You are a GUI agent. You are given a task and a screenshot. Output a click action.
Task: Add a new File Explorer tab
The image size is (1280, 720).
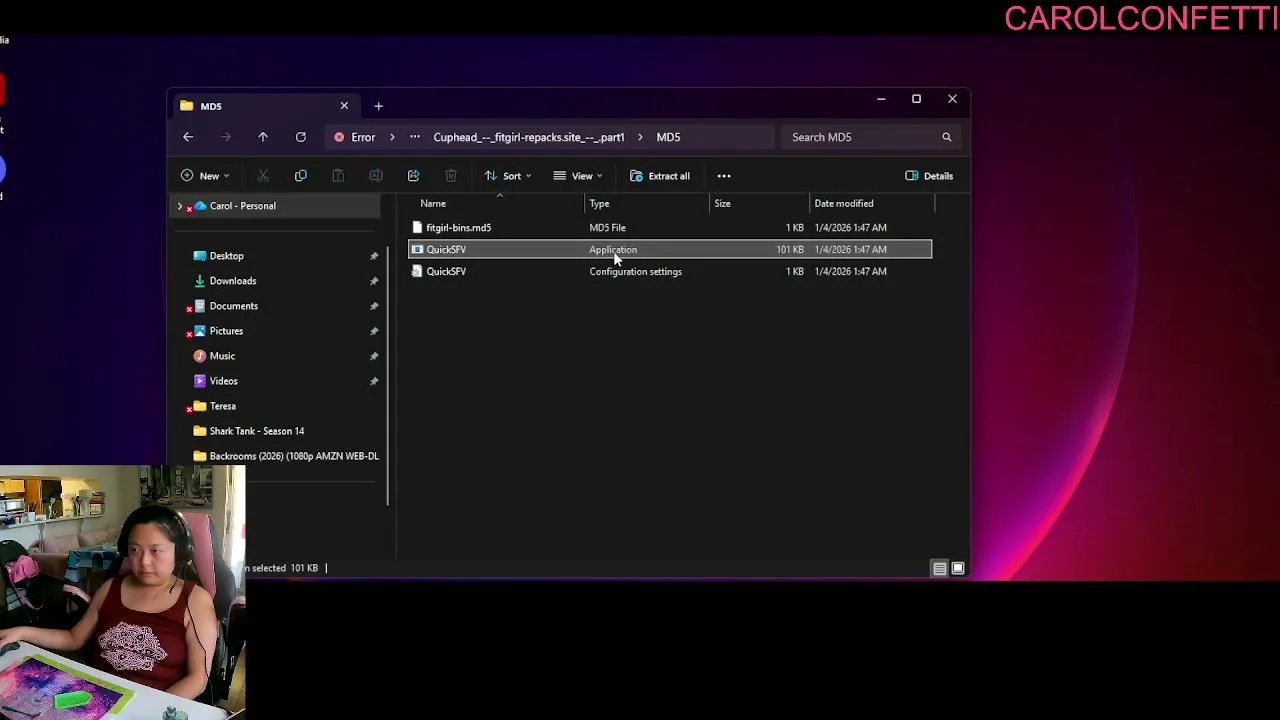(378, 106)
